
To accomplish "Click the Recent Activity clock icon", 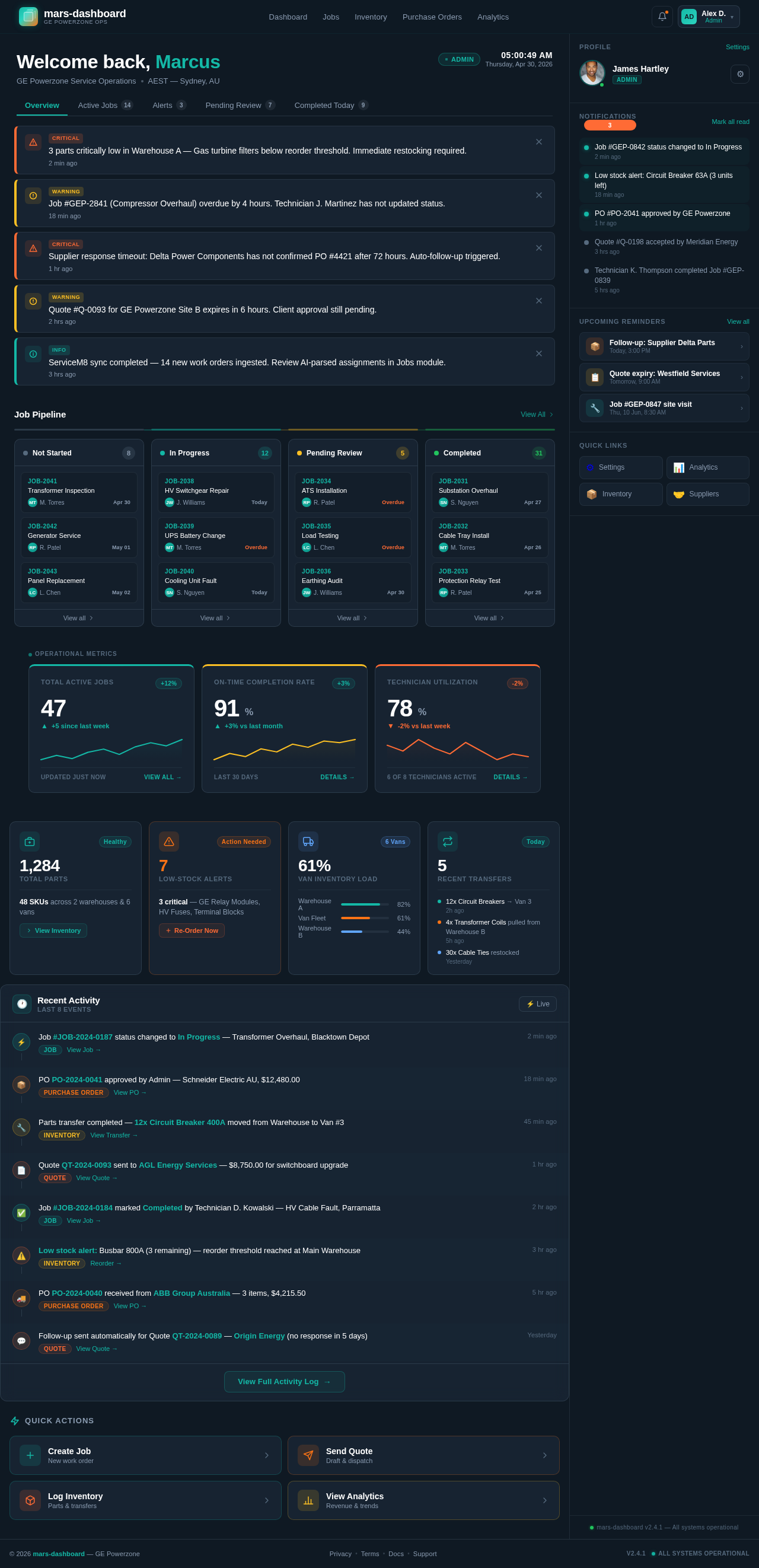I will [22, 1004].
